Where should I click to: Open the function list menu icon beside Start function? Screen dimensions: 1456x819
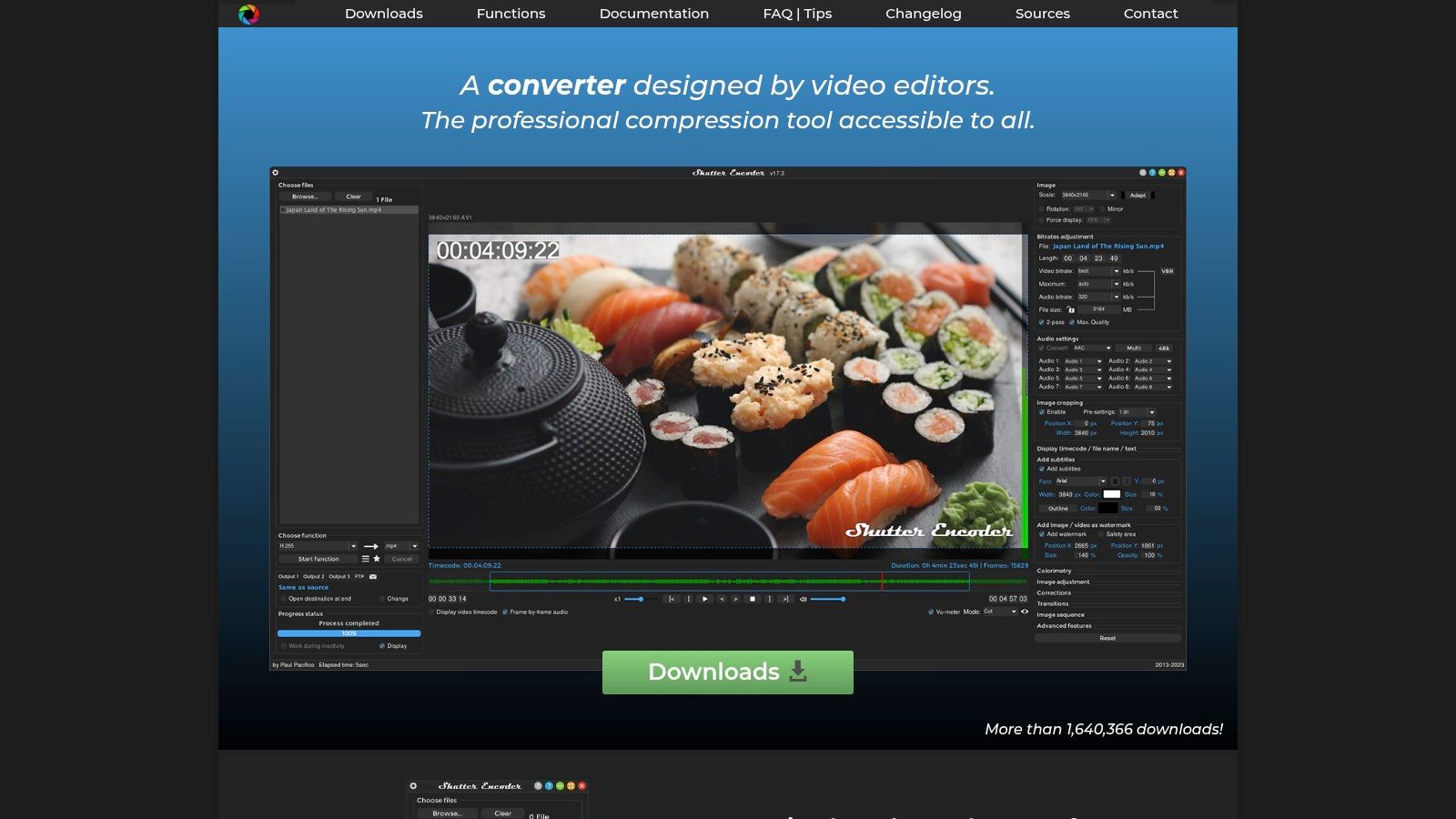(x=366, y=559)
